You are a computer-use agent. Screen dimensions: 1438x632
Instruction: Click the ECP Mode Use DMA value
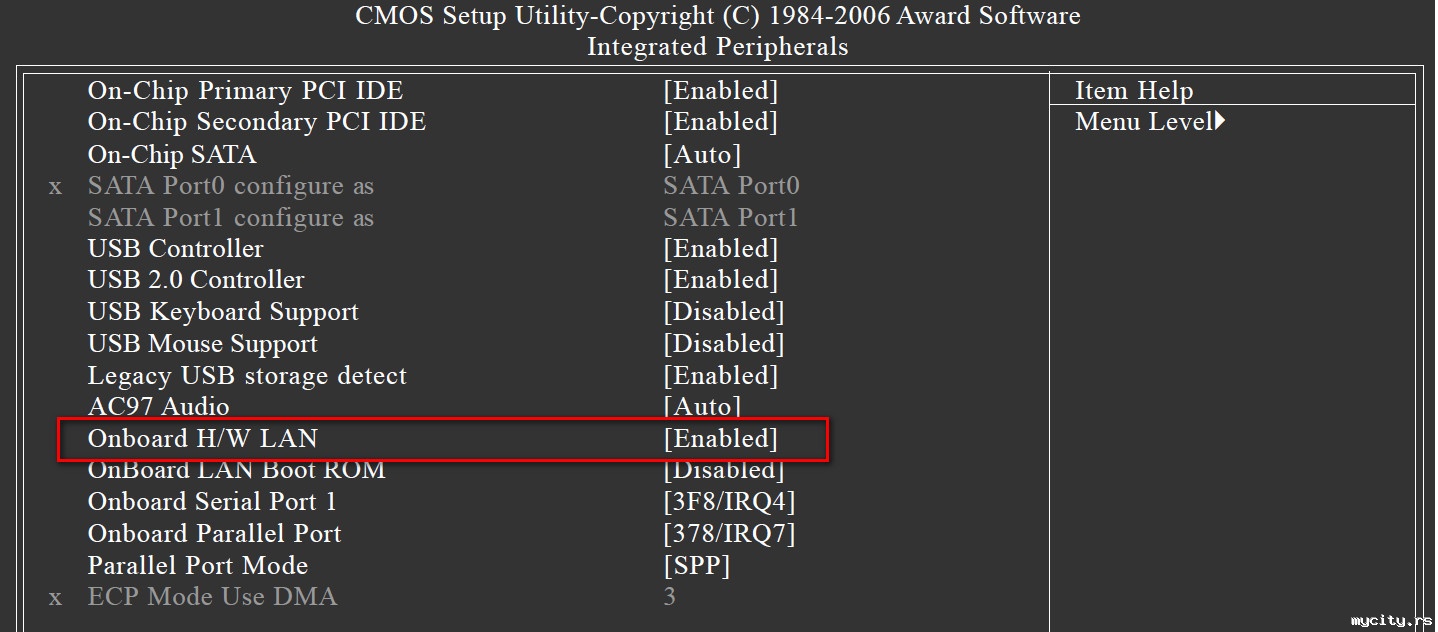tap(669, 597)
